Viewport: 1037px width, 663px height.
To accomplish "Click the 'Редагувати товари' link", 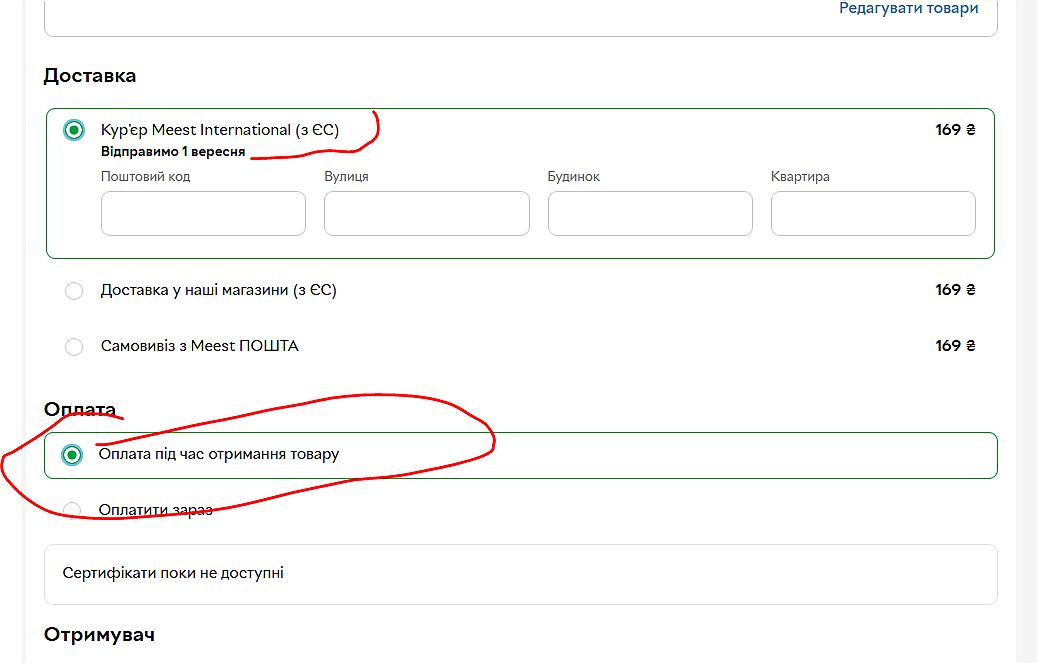I will pos(908,8).
